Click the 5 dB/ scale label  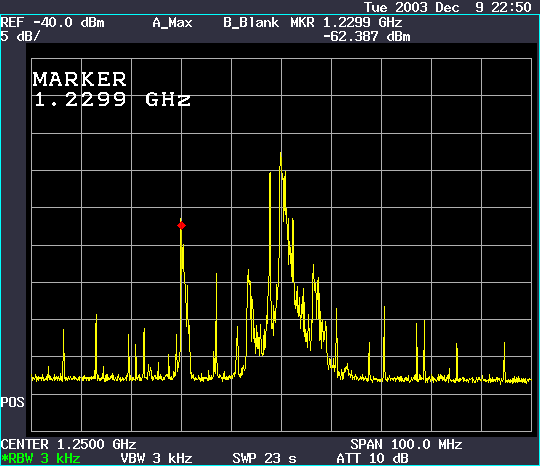20,36
